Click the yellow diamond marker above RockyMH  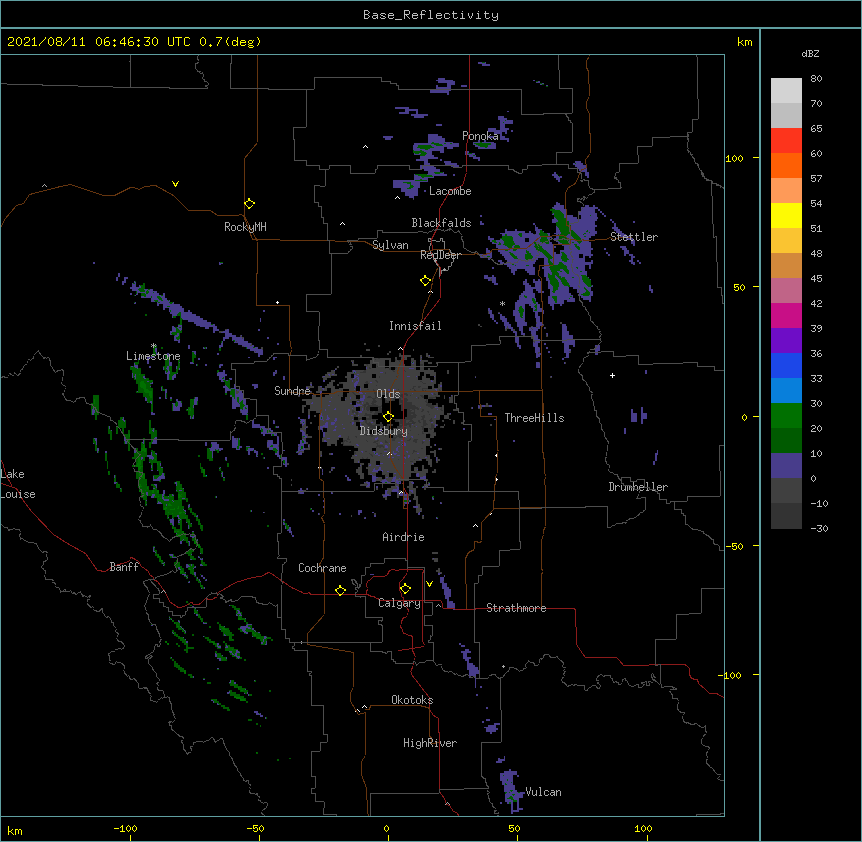pyautogui.click(x=249, y=204)
